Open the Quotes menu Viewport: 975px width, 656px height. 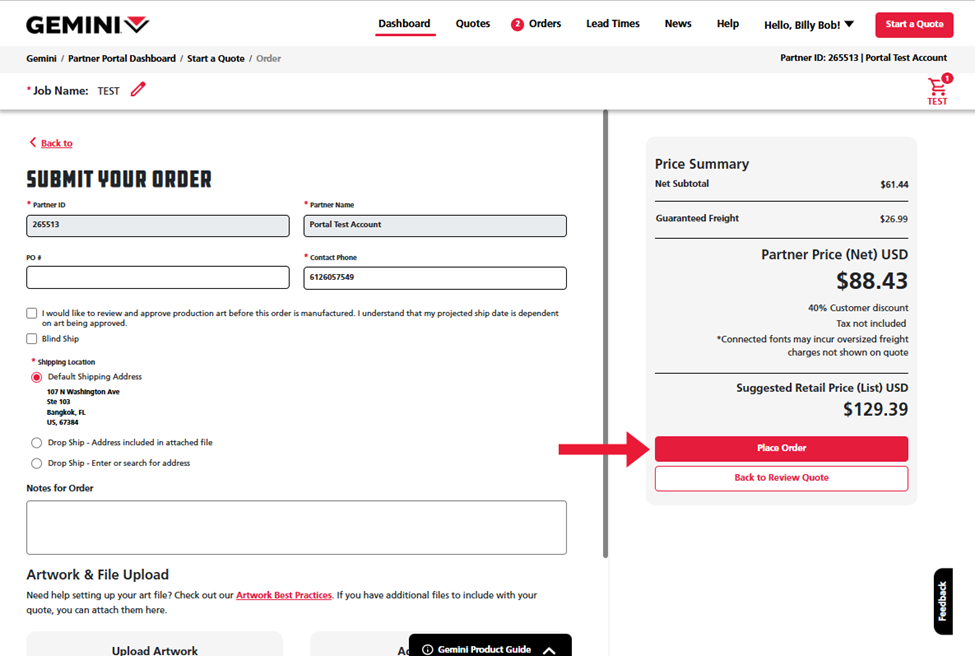click(472, 24)
